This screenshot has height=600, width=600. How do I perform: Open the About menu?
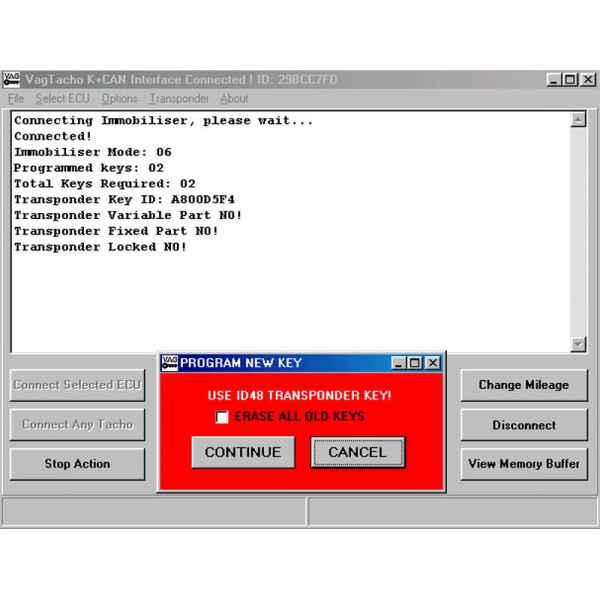point(234,99)
